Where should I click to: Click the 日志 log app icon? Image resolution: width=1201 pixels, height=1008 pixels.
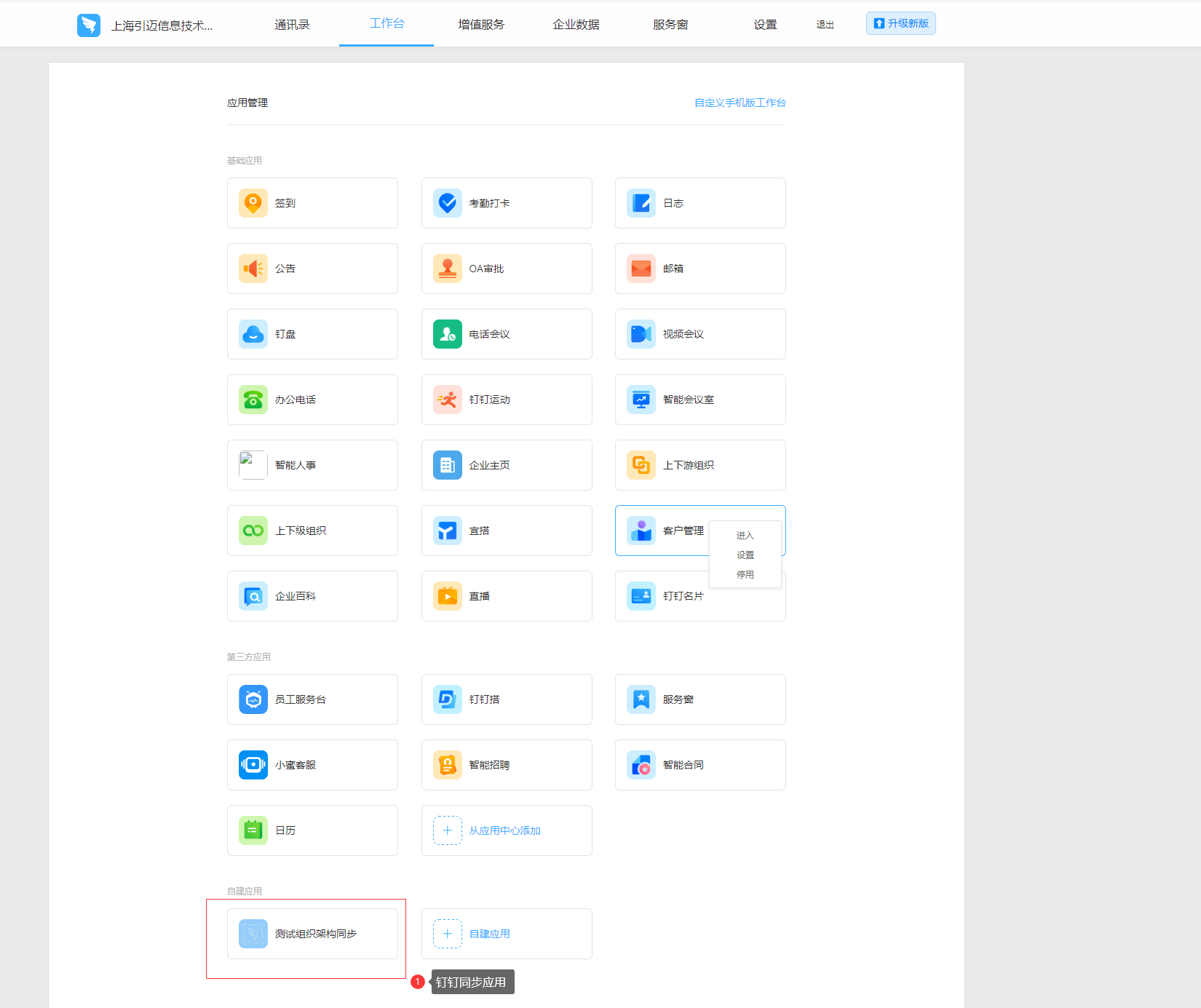[x=641, y=203]
